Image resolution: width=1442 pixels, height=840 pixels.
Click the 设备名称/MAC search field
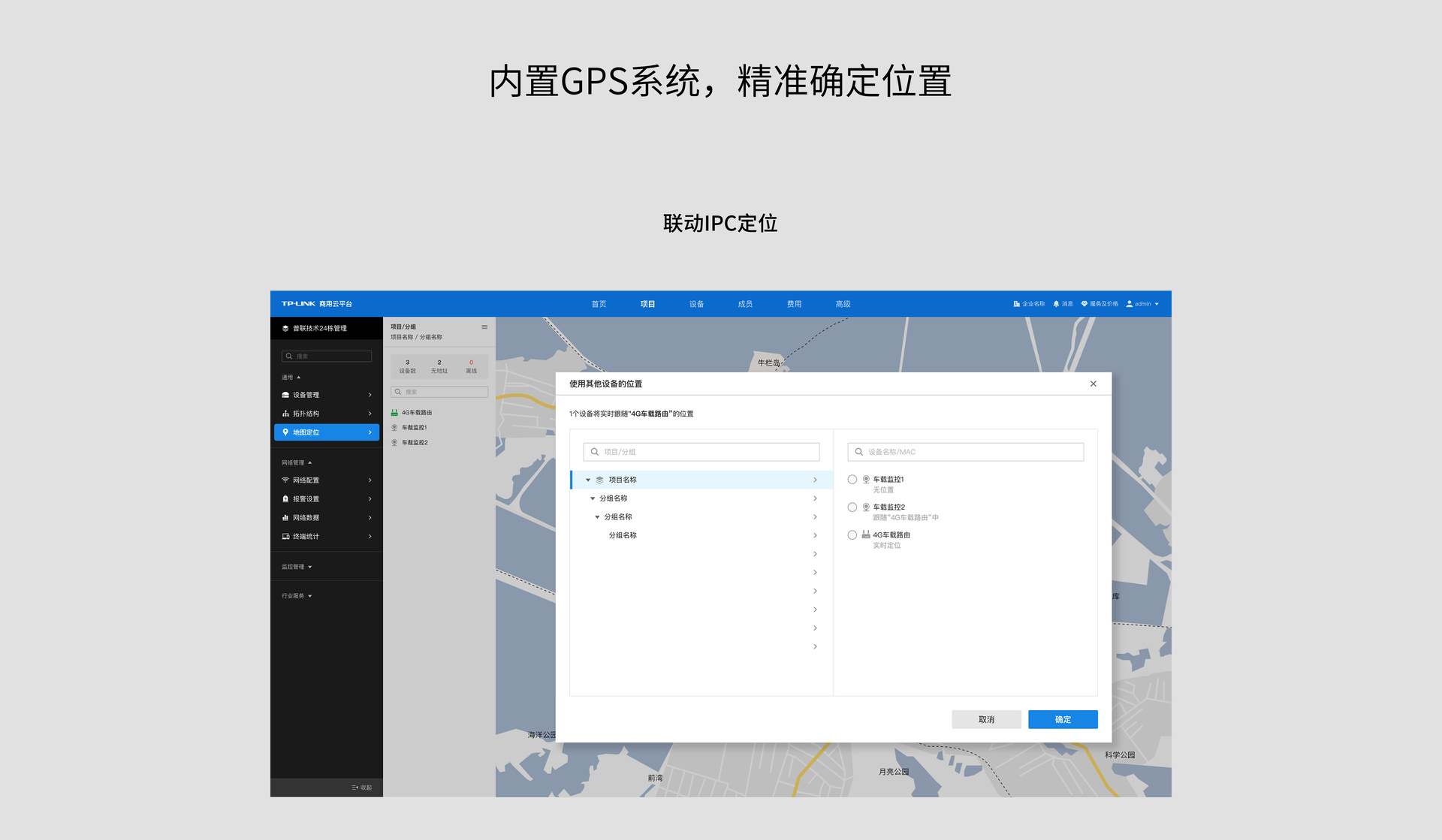coord(973,452)
